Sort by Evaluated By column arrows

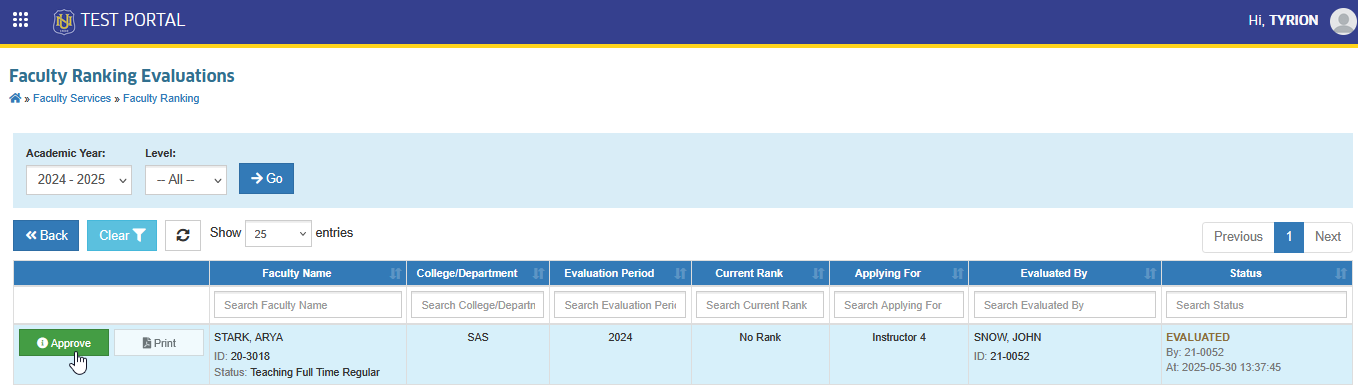tap(1148, 273)
